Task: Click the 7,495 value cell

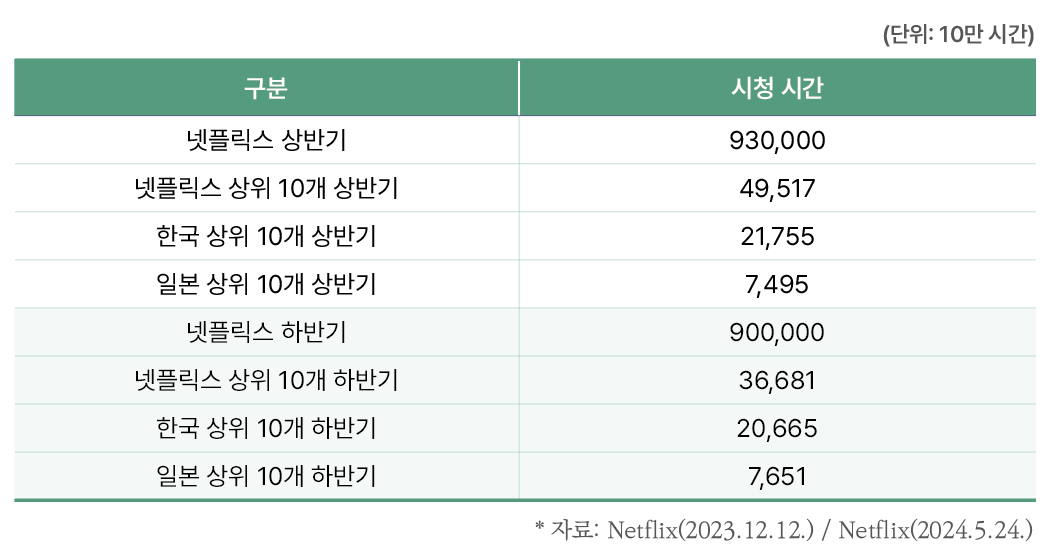Action: click(777, 284)
